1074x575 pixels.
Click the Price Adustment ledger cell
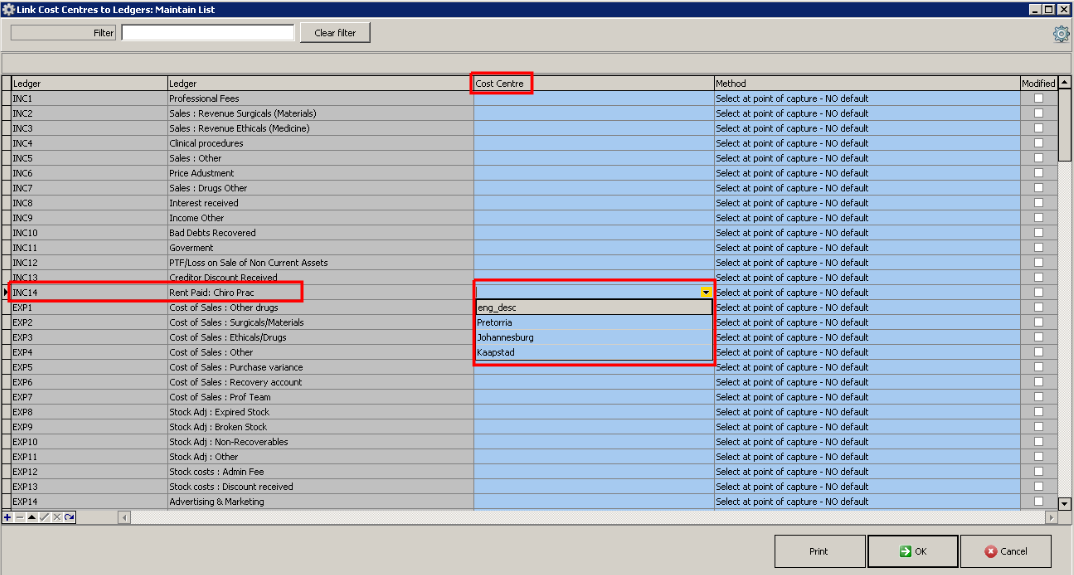click(320, 173)
